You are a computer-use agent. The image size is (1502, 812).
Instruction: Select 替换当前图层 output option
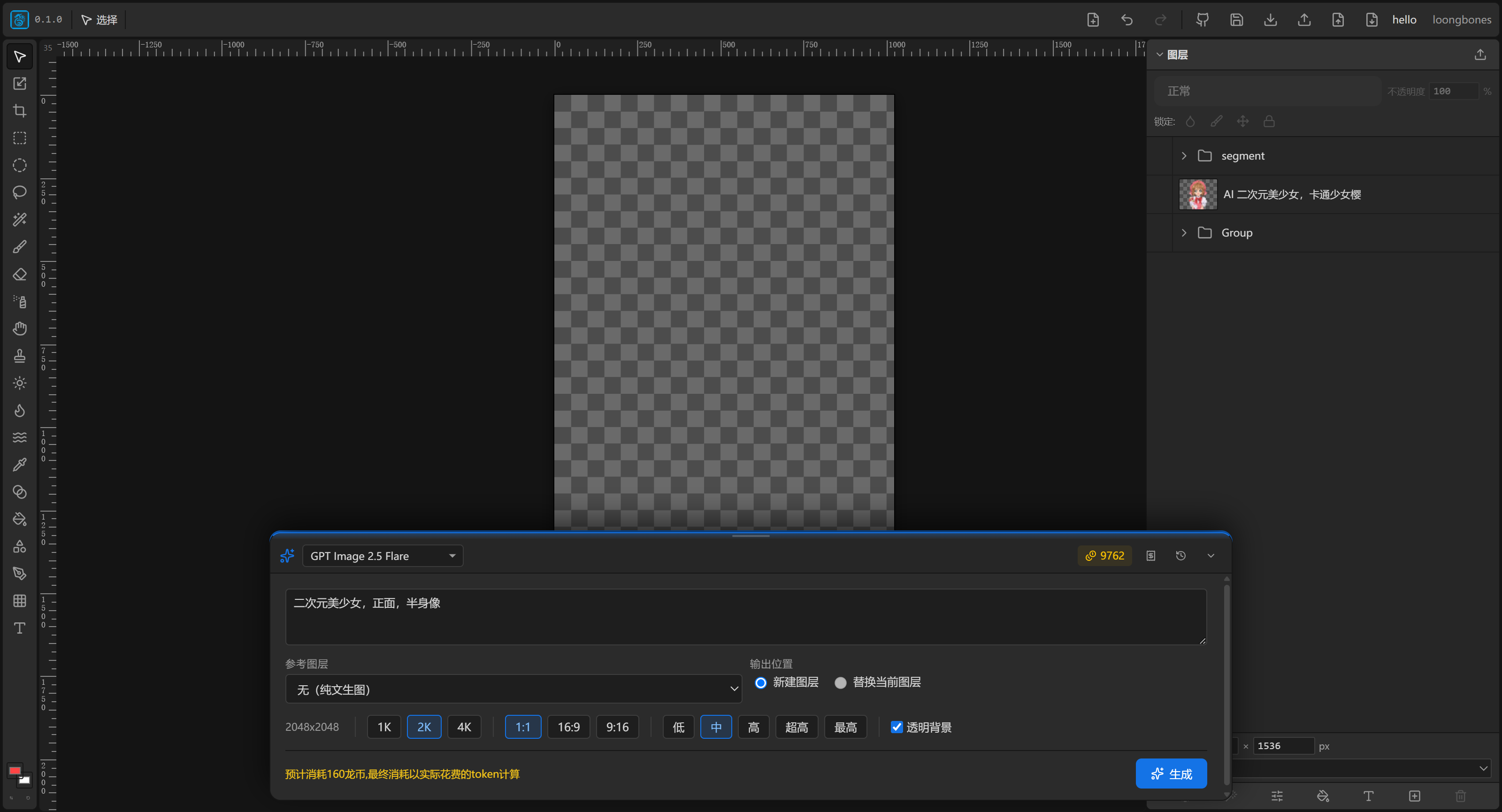click(878, 682)
